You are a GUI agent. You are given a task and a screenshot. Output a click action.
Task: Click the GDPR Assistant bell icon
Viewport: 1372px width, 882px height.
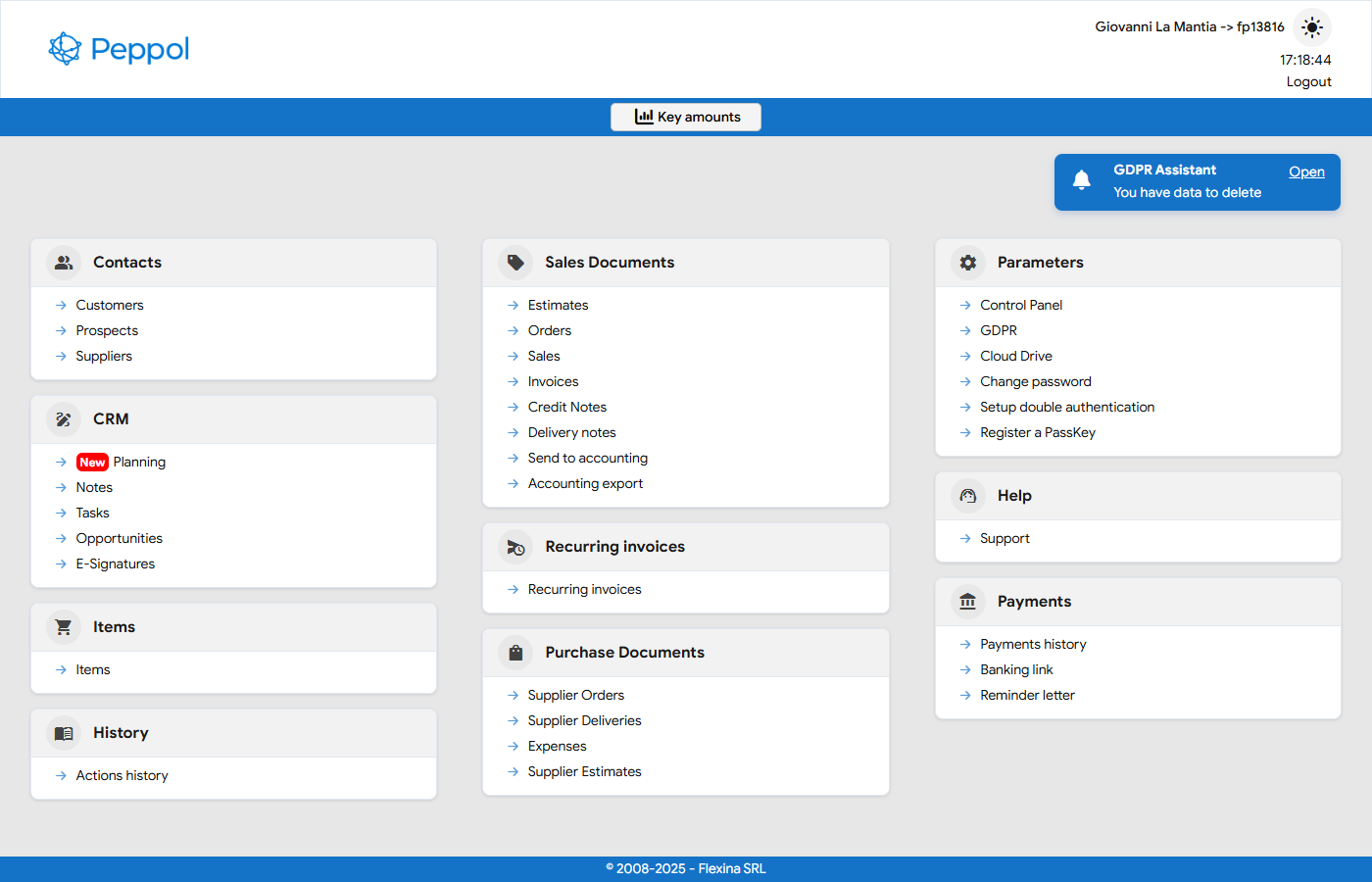(x=1082, y=180)
